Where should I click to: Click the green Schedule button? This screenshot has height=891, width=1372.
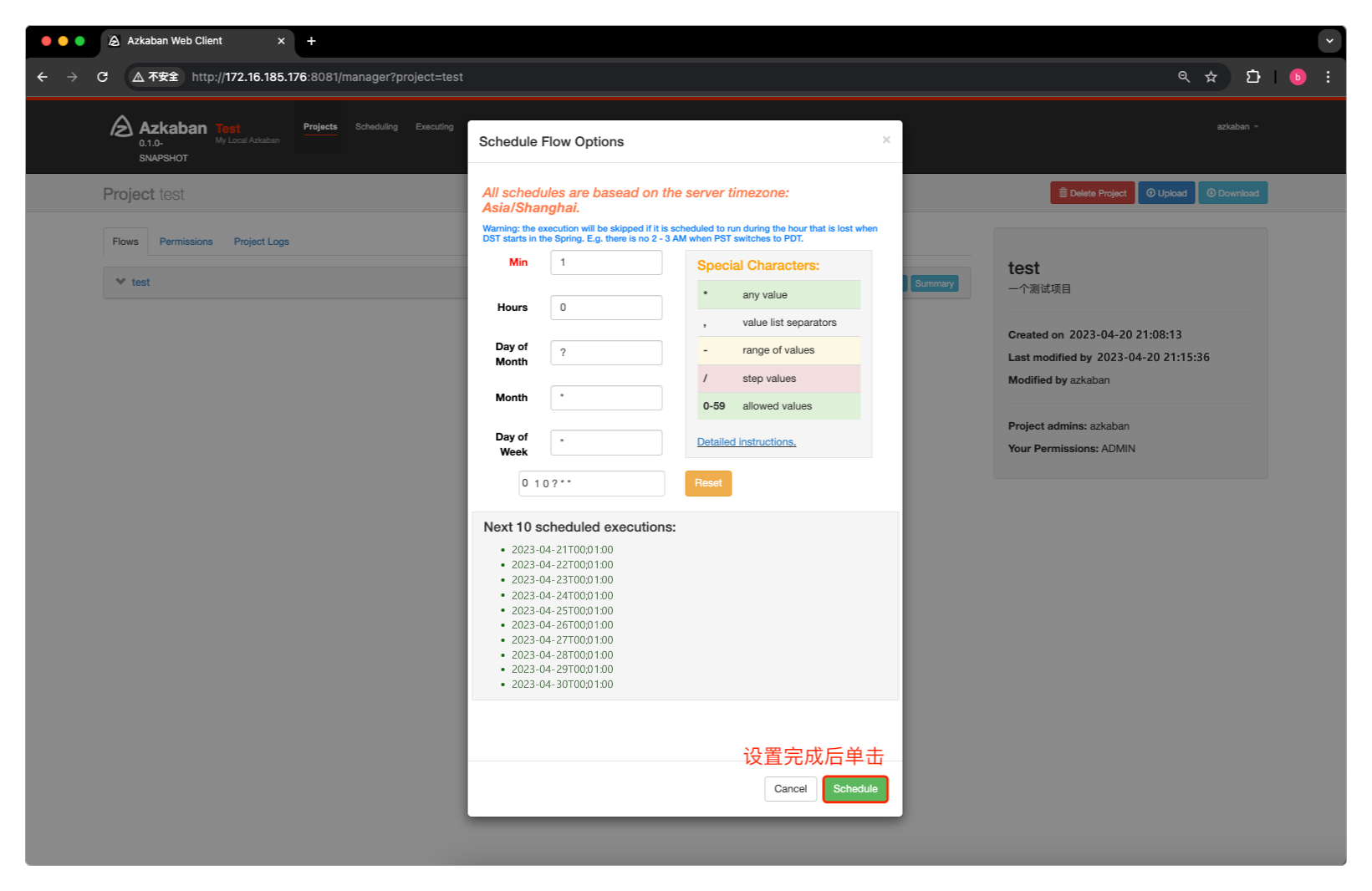click(854, 789)
